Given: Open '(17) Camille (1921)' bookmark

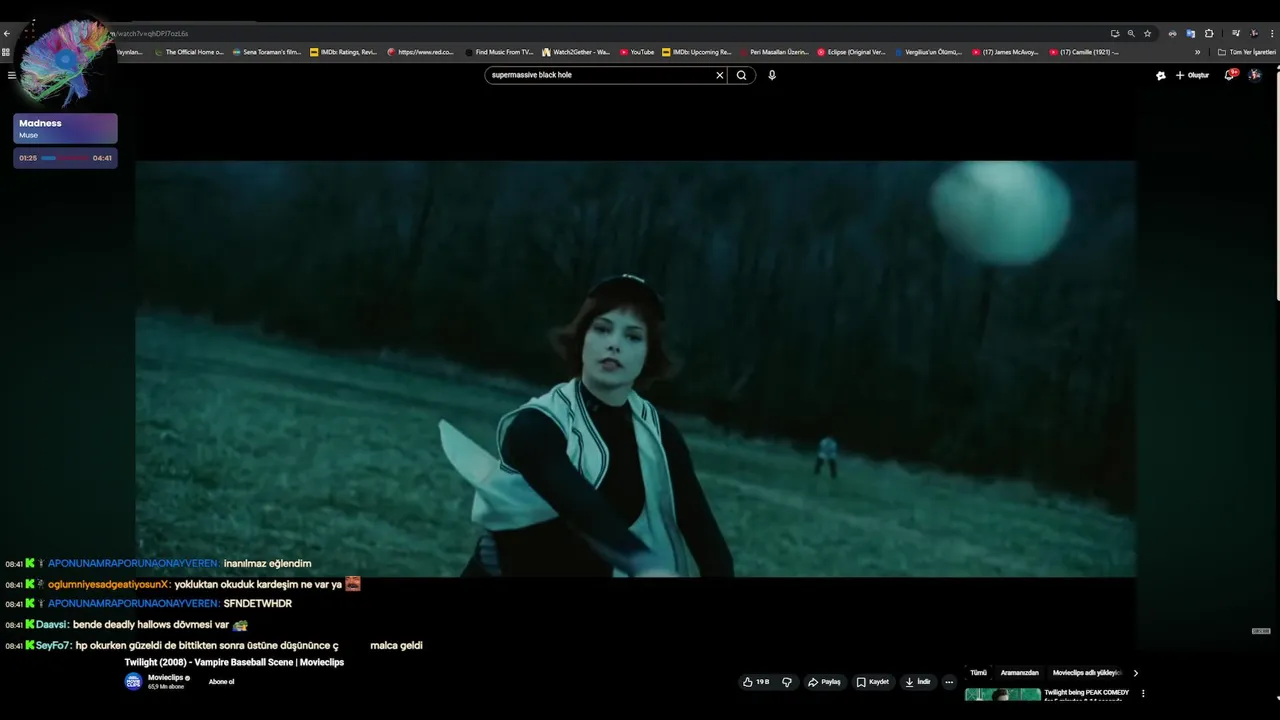Looking at the screenshot, I should pos(1083,52).
